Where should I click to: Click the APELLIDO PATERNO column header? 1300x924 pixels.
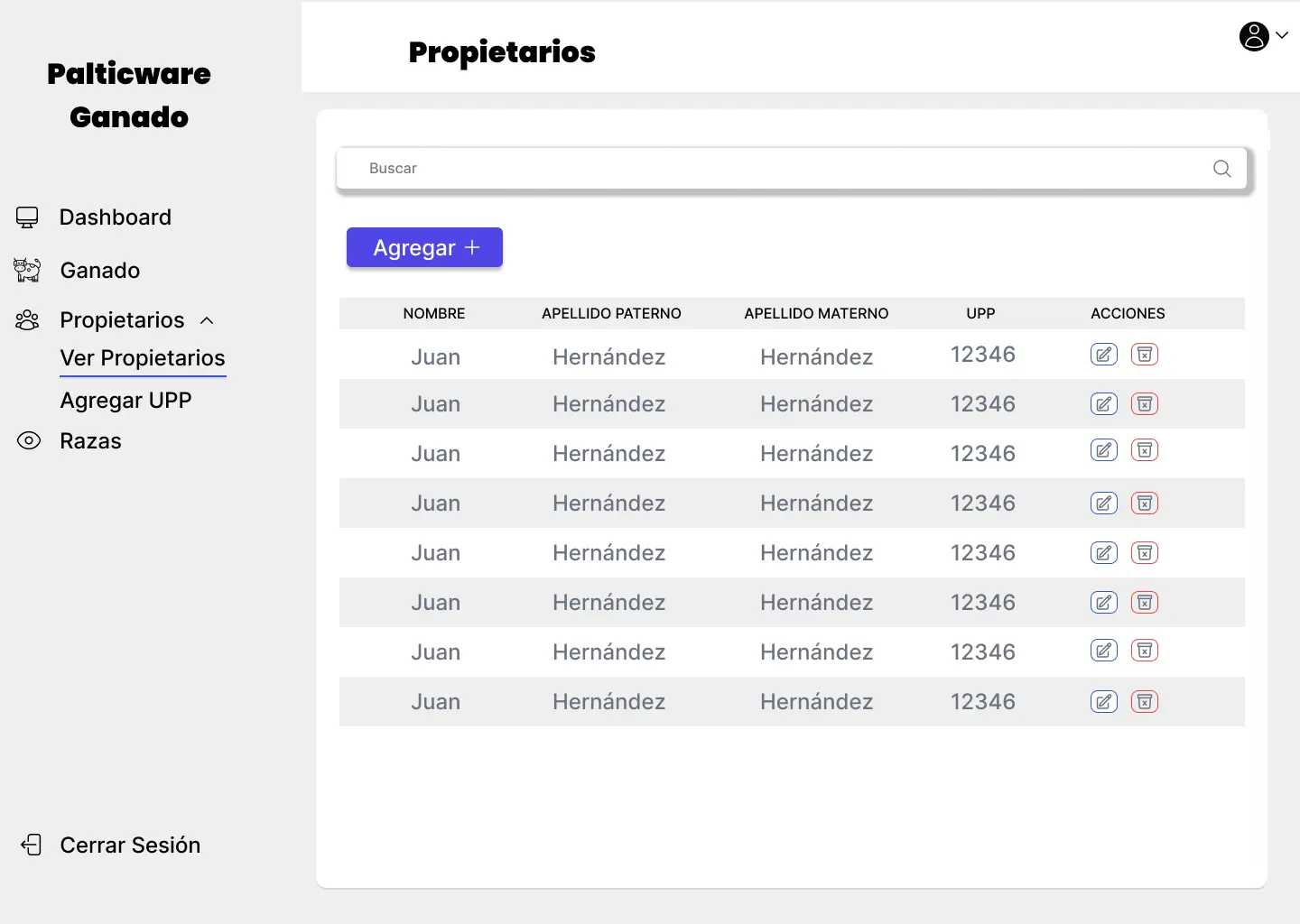pyautogui.click(x=611, y=313)
